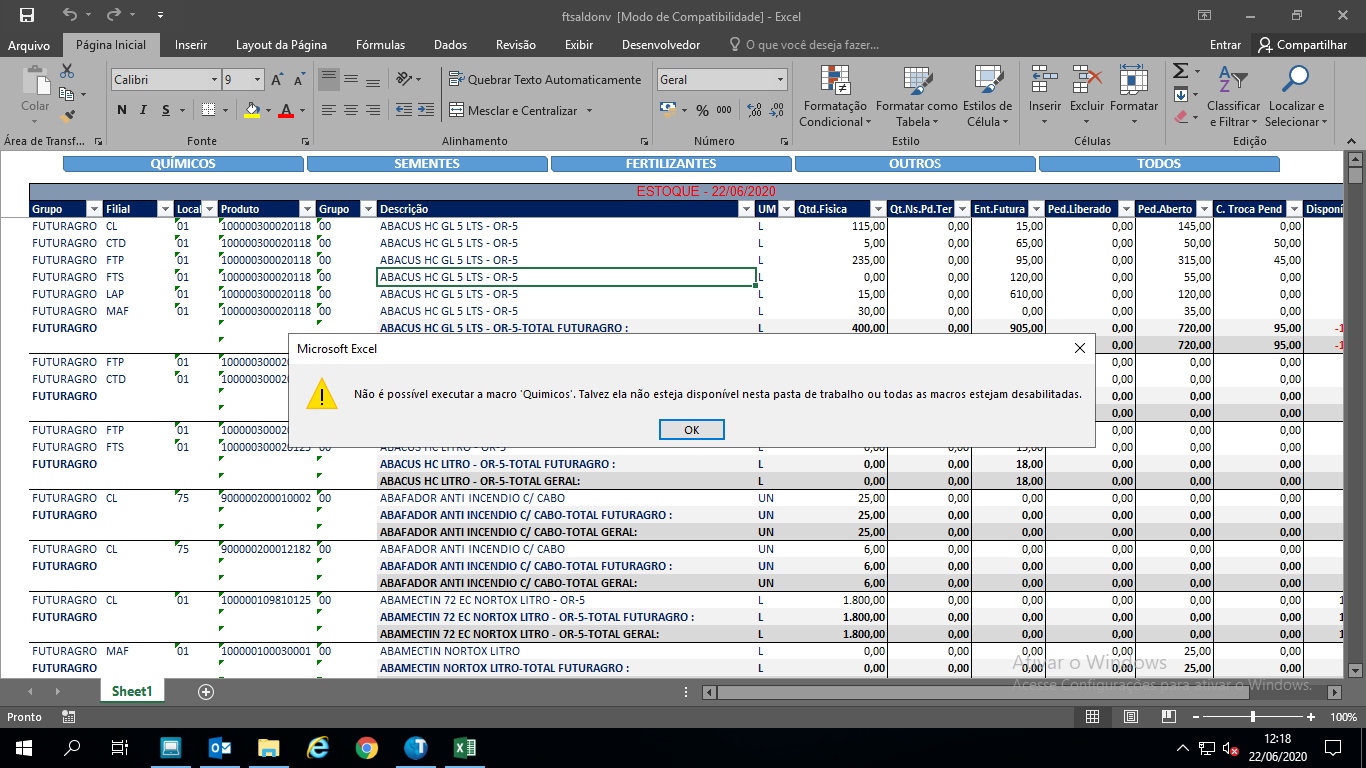Toggle Italic formatting
1366x768 pixels.
[x=143, y=110]
